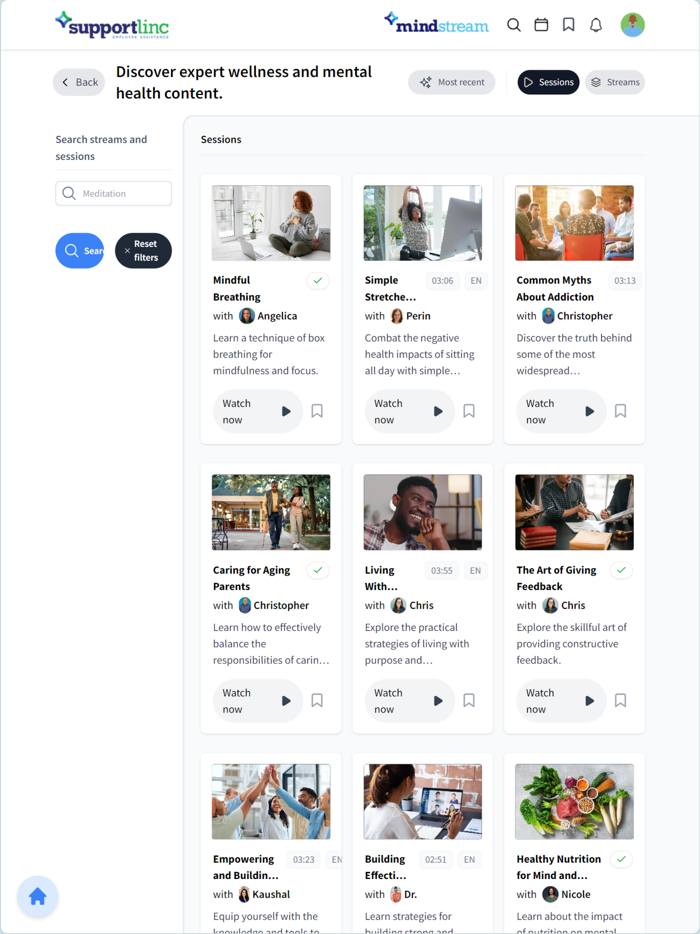The image size is (700, 934).
Task: Switch to the Streams view
Action: [615, 82]
